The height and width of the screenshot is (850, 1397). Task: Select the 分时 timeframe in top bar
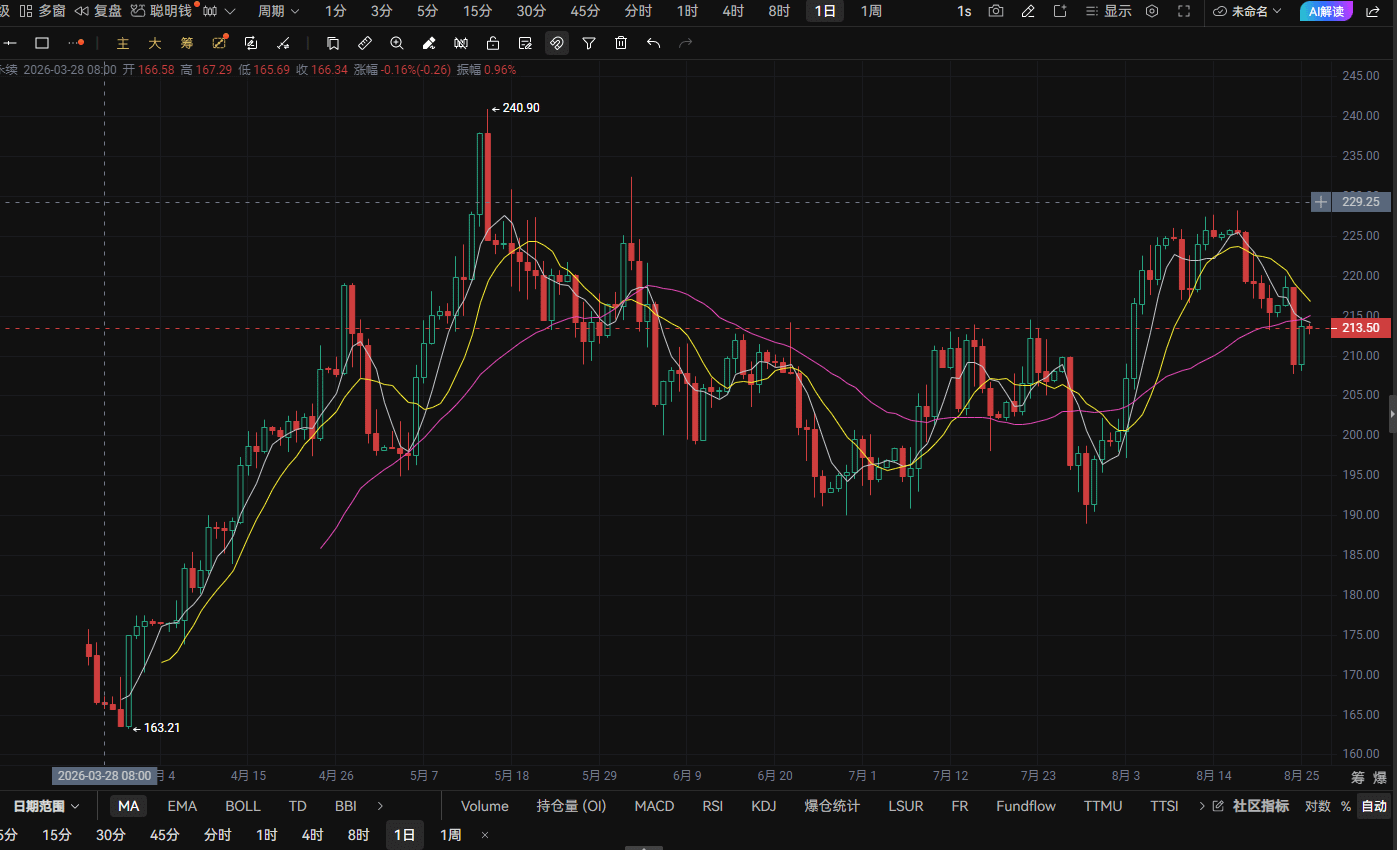(638, 11)
